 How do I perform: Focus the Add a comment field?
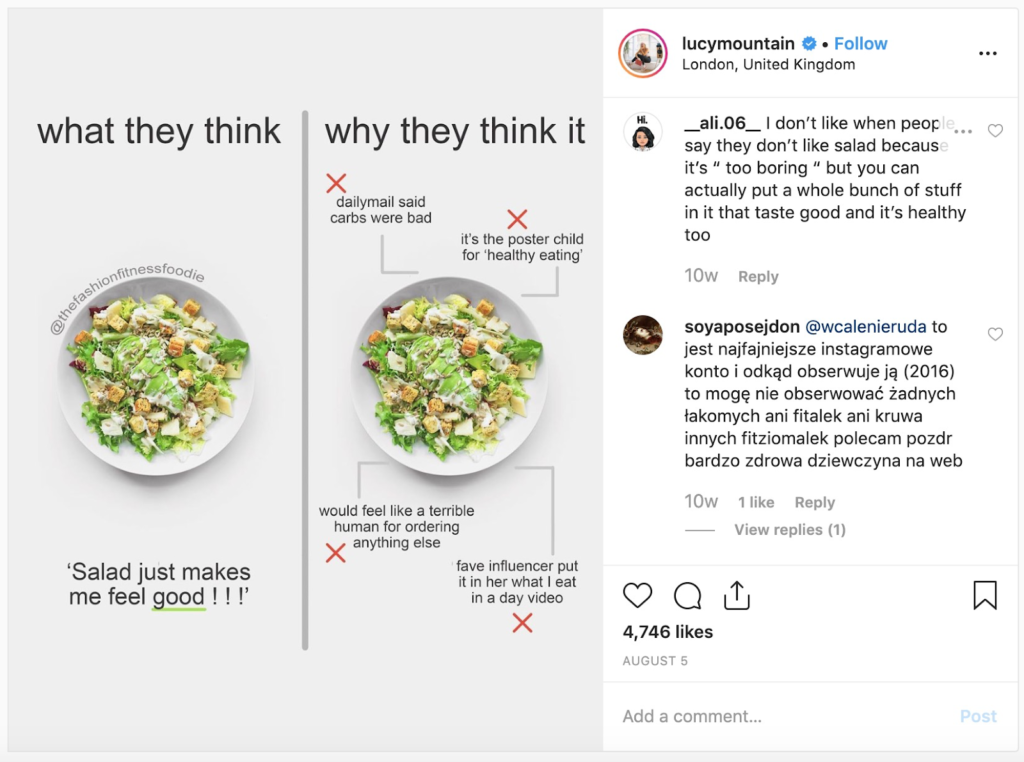(784, 716)
